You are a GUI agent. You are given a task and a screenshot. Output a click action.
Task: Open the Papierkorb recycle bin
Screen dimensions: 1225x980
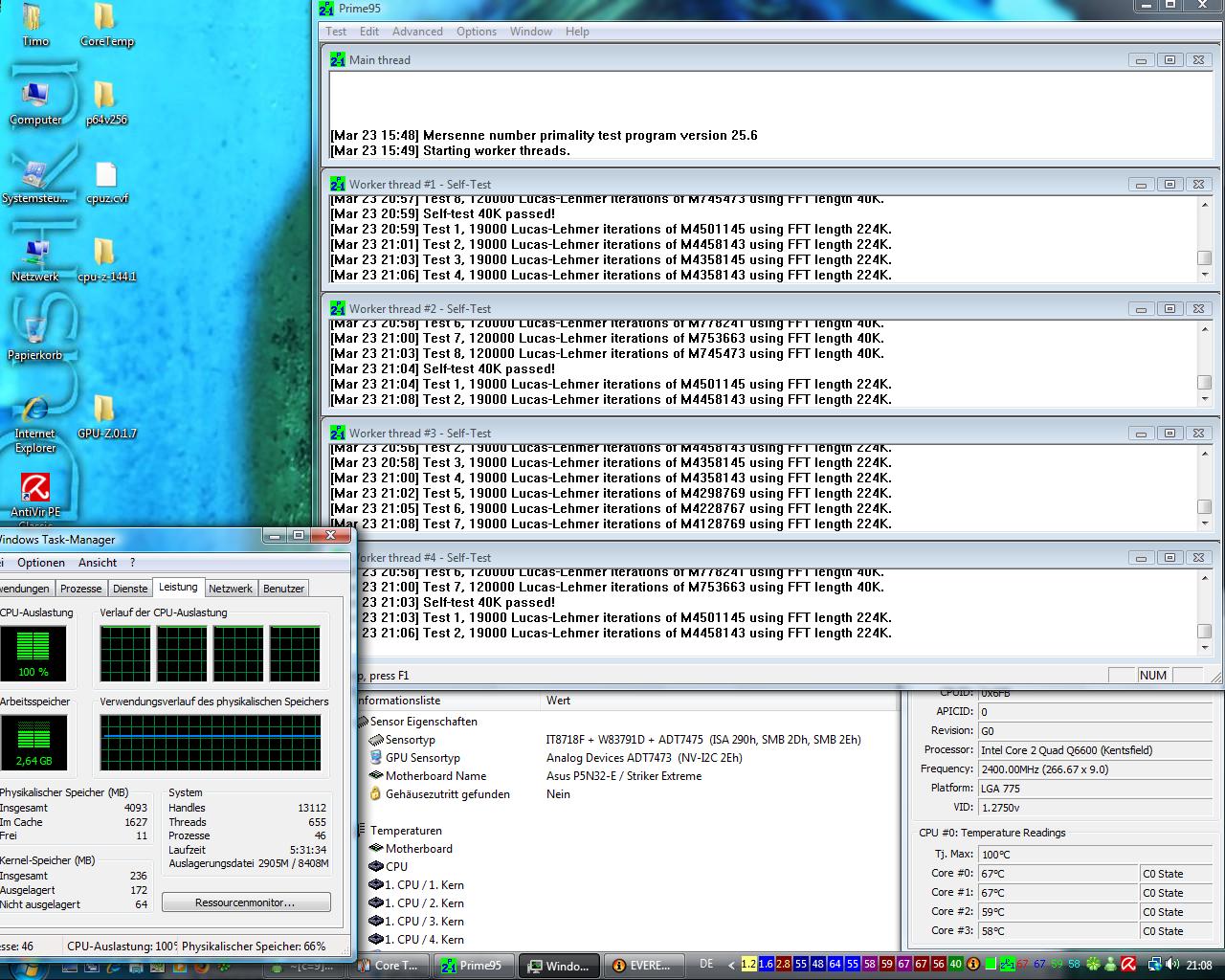35,338
